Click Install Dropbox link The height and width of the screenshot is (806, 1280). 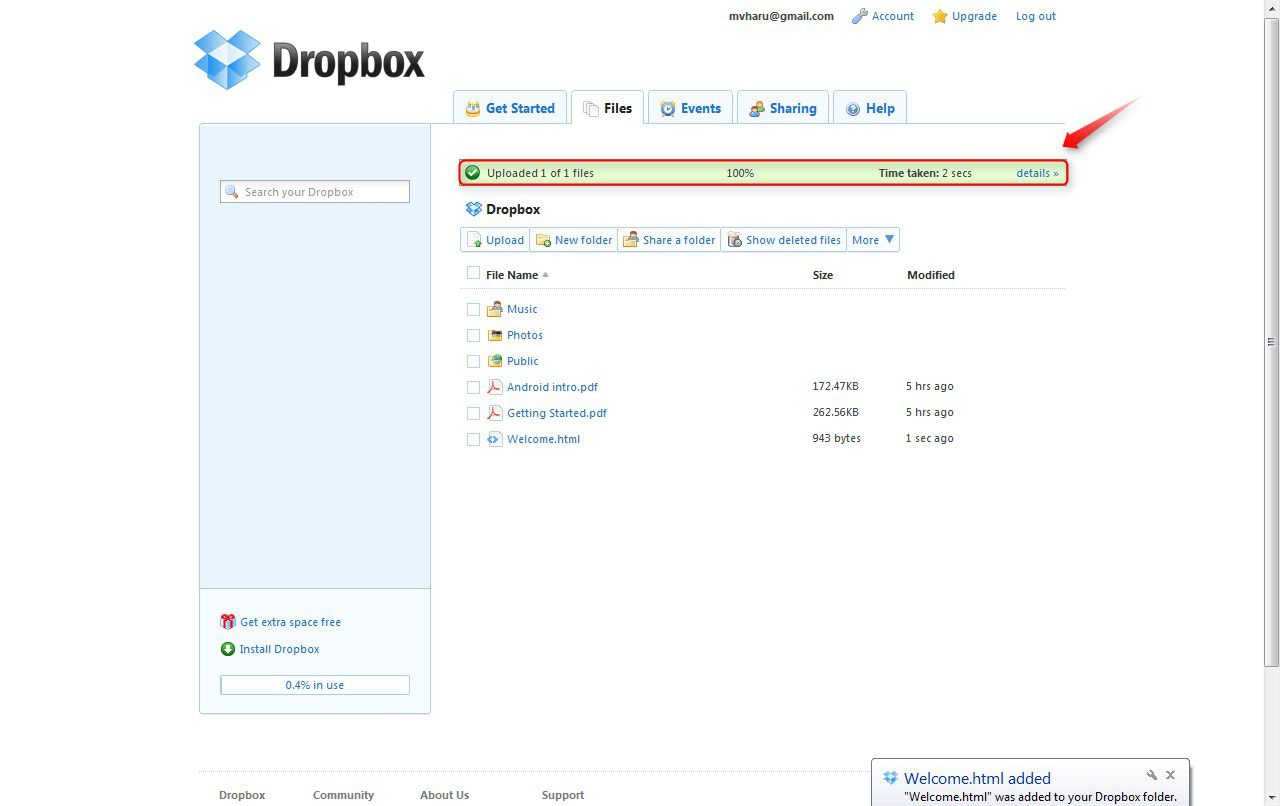click(x=279, y=649)
